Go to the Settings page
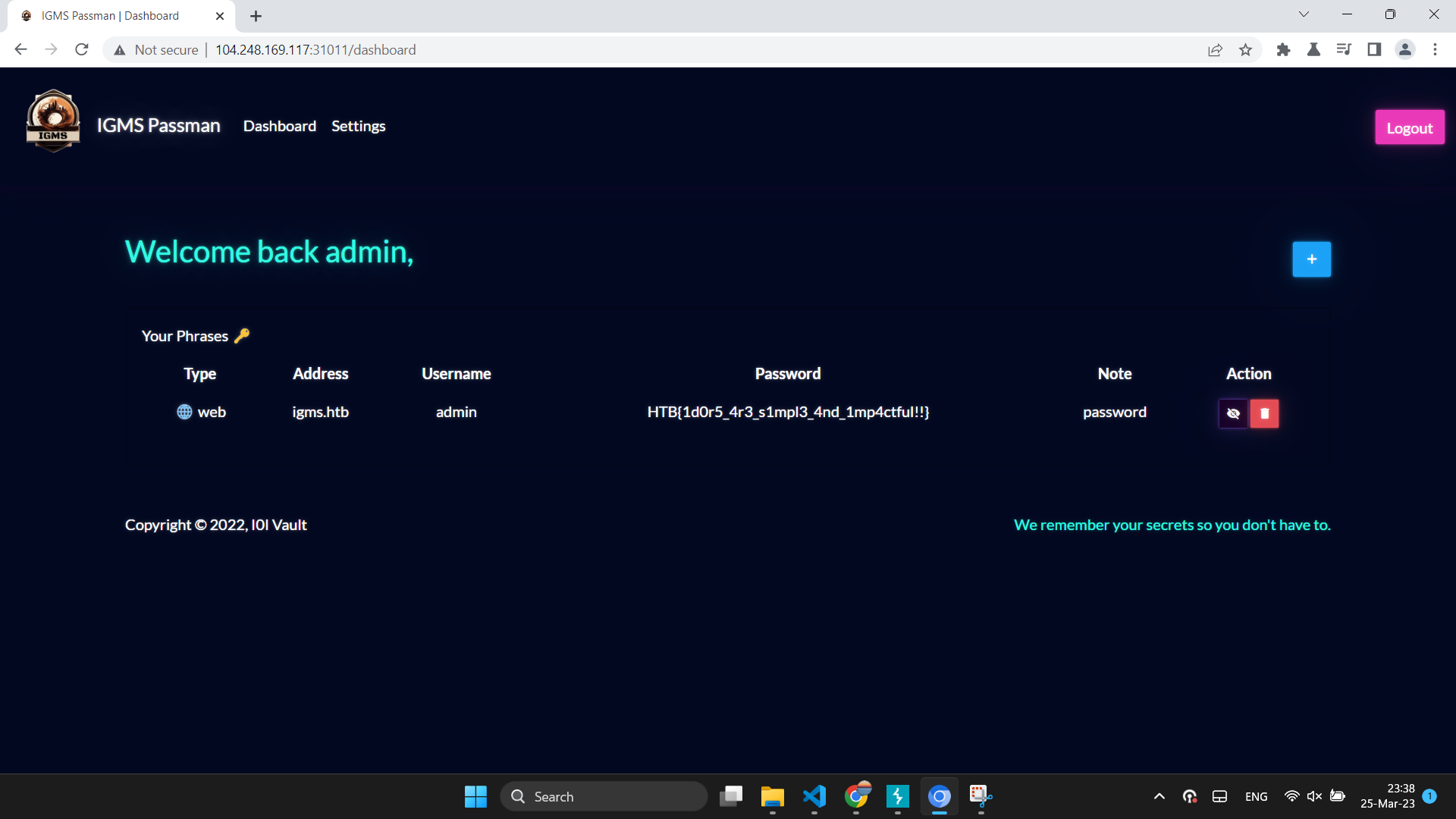Screen dimensions: 1456x819 coord(358,126)
